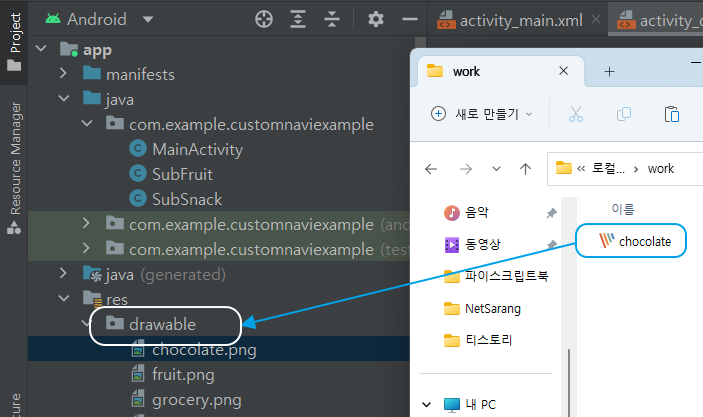Select the SubFruit class
The width and height of the screenshot is (703, 417).
point(182,174)
